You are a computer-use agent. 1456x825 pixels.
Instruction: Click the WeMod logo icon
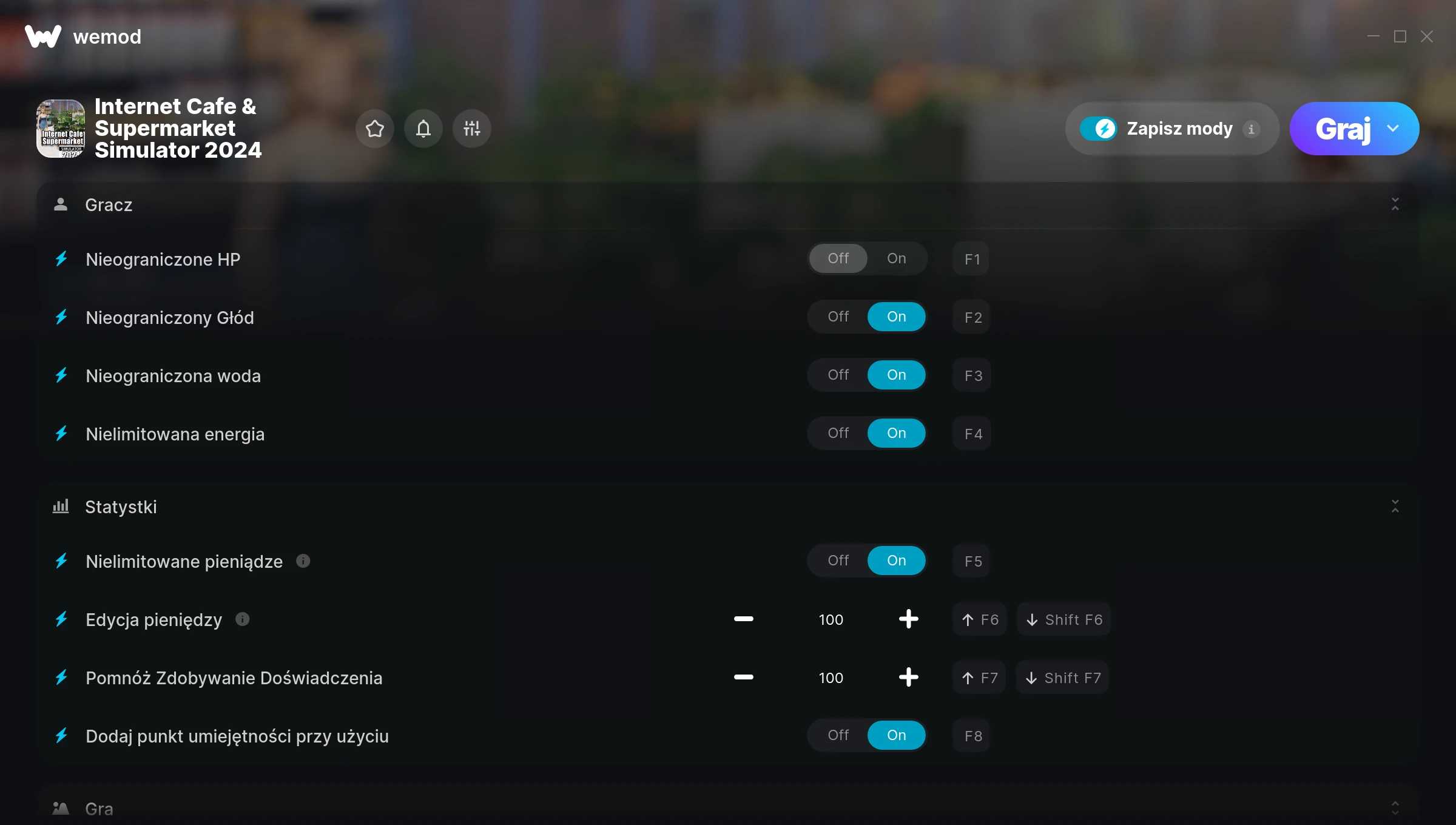point(43,36)
